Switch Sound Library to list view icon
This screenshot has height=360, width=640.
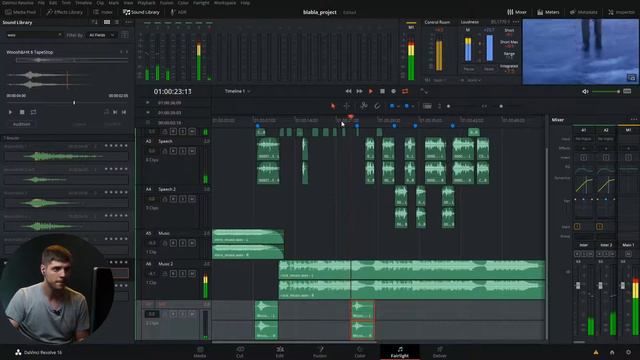(x=117, y=22)
